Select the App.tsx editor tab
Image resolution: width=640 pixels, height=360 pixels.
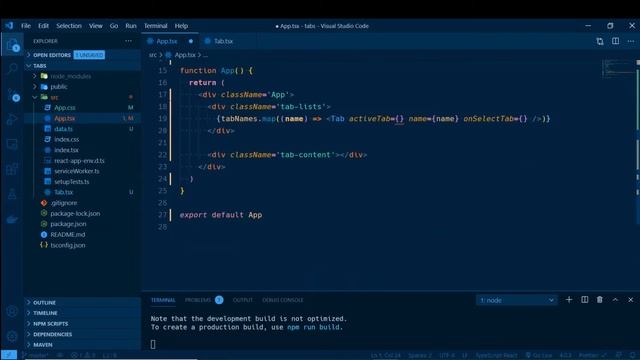[x=167, y=41]
